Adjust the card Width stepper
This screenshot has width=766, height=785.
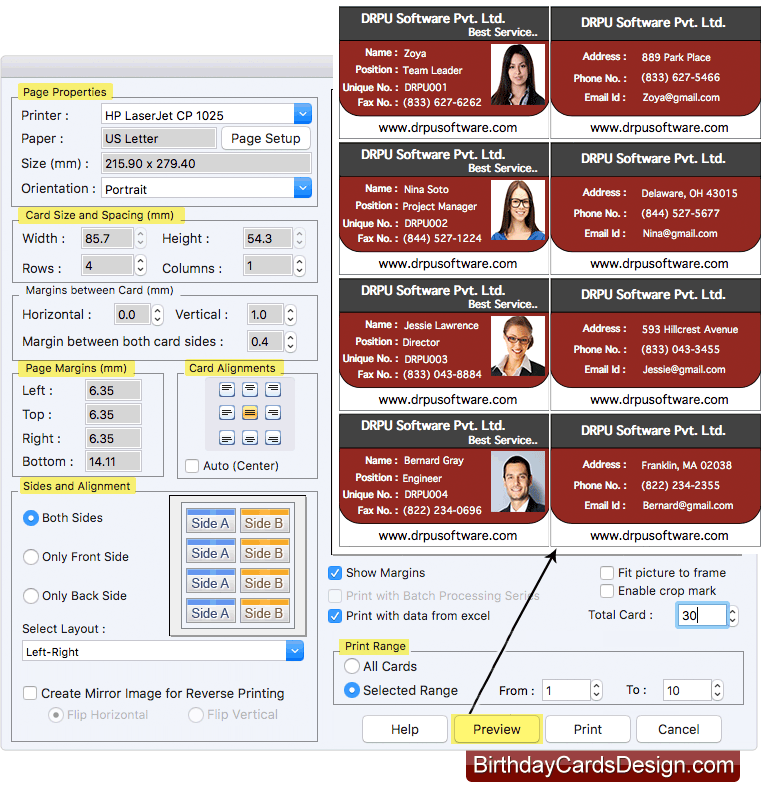(x=141, y=238)
